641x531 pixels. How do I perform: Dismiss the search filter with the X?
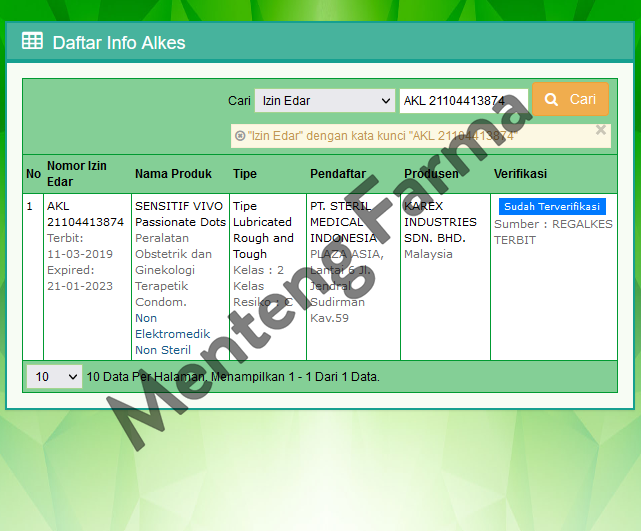(x=601, y=130)
